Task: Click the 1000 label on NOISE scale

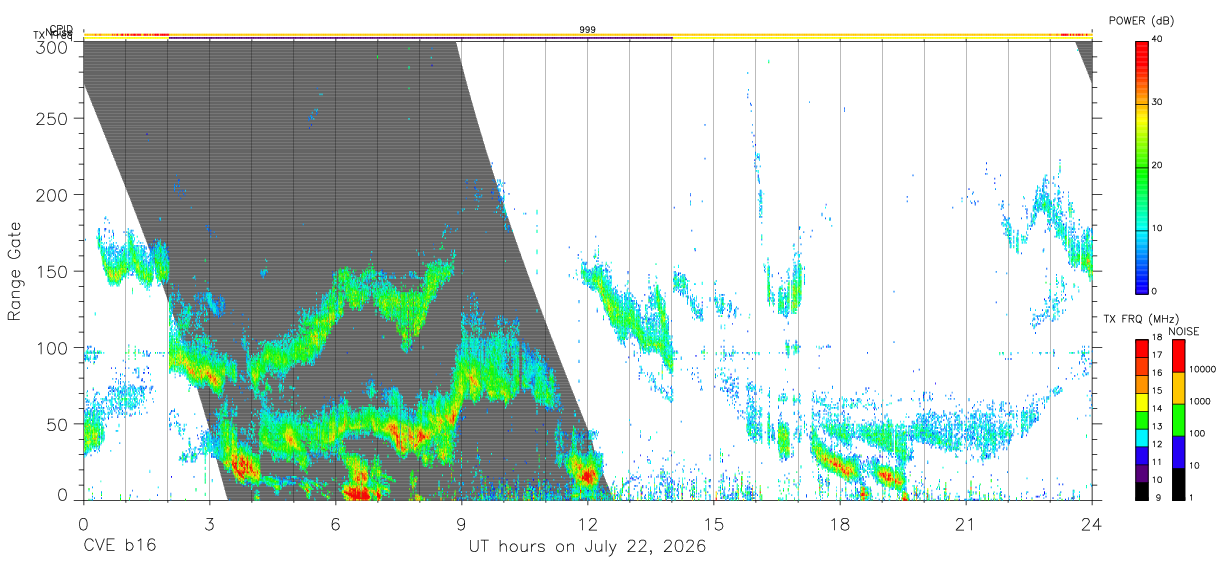Action: [1200, 401]
